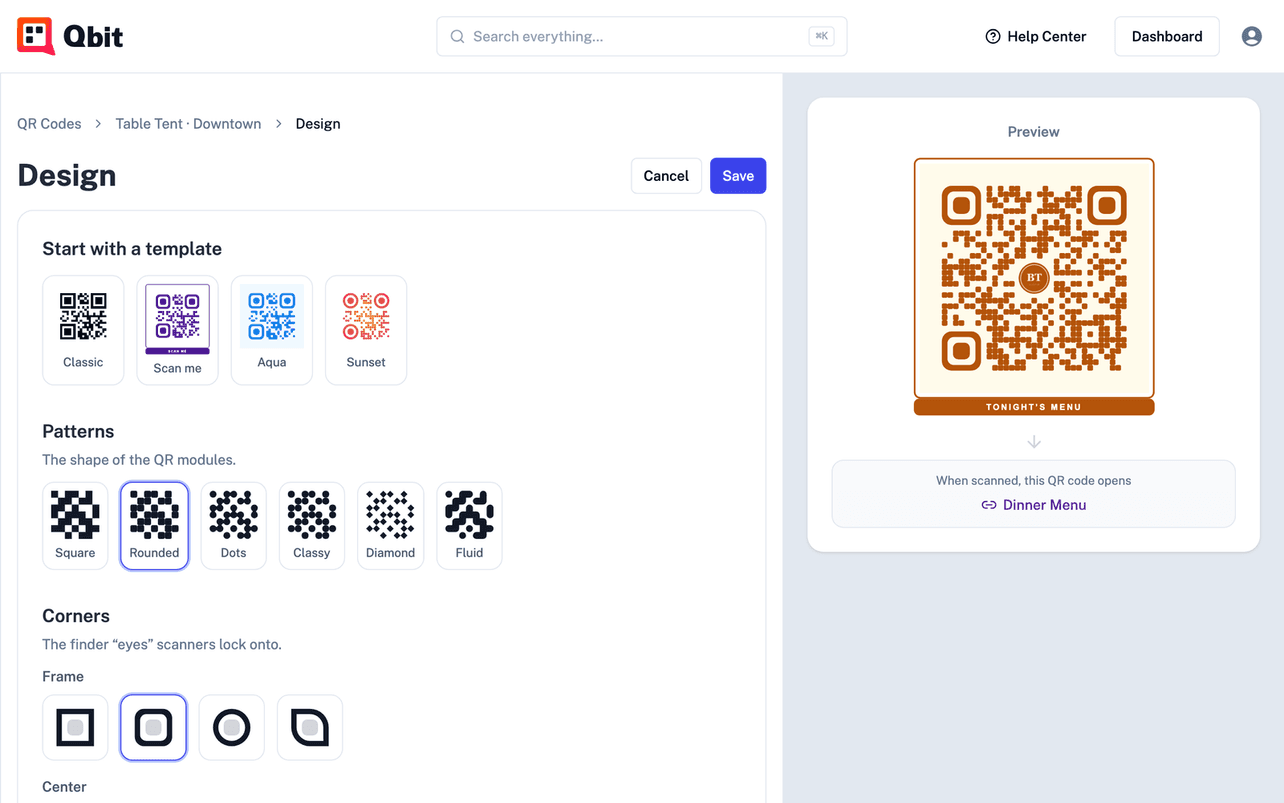This screenshot has height=803, width=1284.
Task: Click the Save button
Action: click(x=738, y=176)
